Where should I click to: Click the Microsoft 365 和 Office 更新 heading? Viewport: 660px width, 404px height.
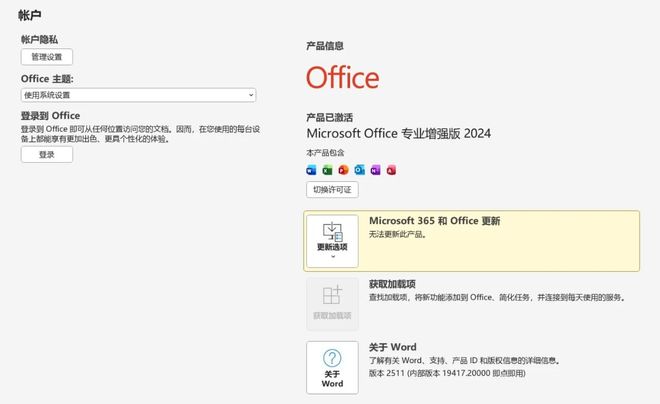[434, 221]
